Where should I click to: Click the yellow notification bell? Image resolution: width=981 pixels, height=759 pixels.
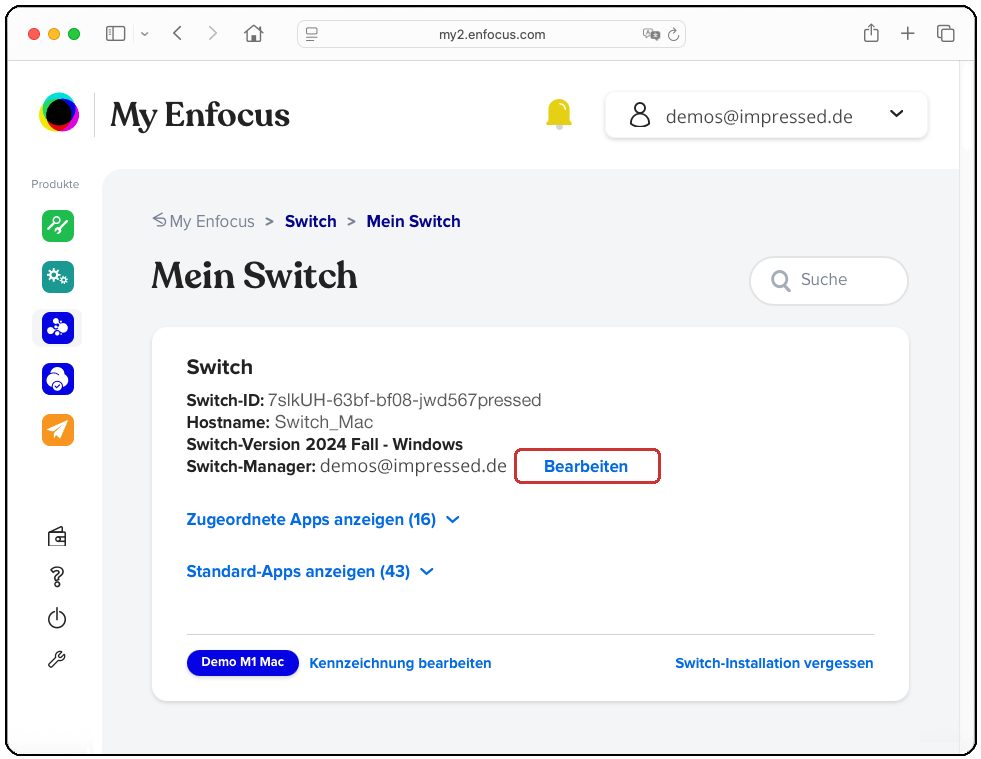point(559,114)
